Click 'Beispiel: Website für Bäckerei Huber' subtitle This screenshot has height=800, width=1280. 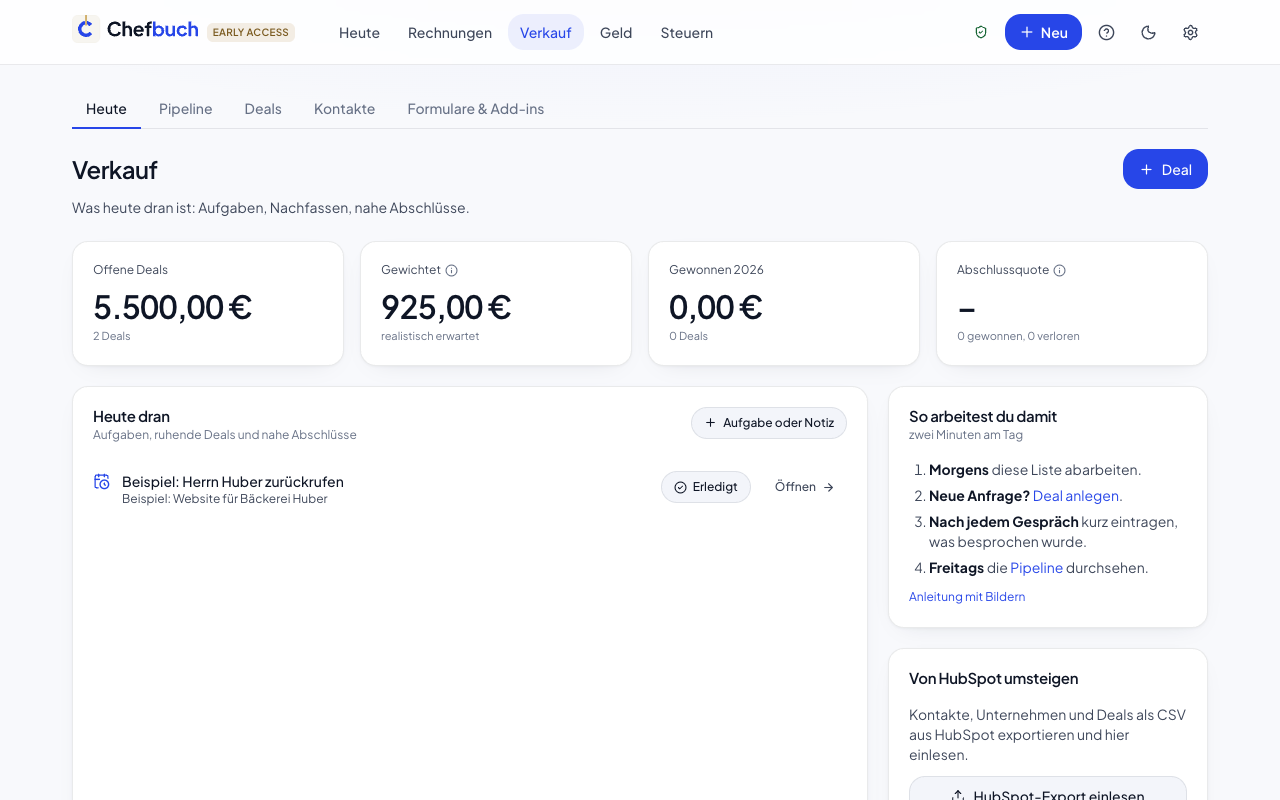[x=225, y=499]
